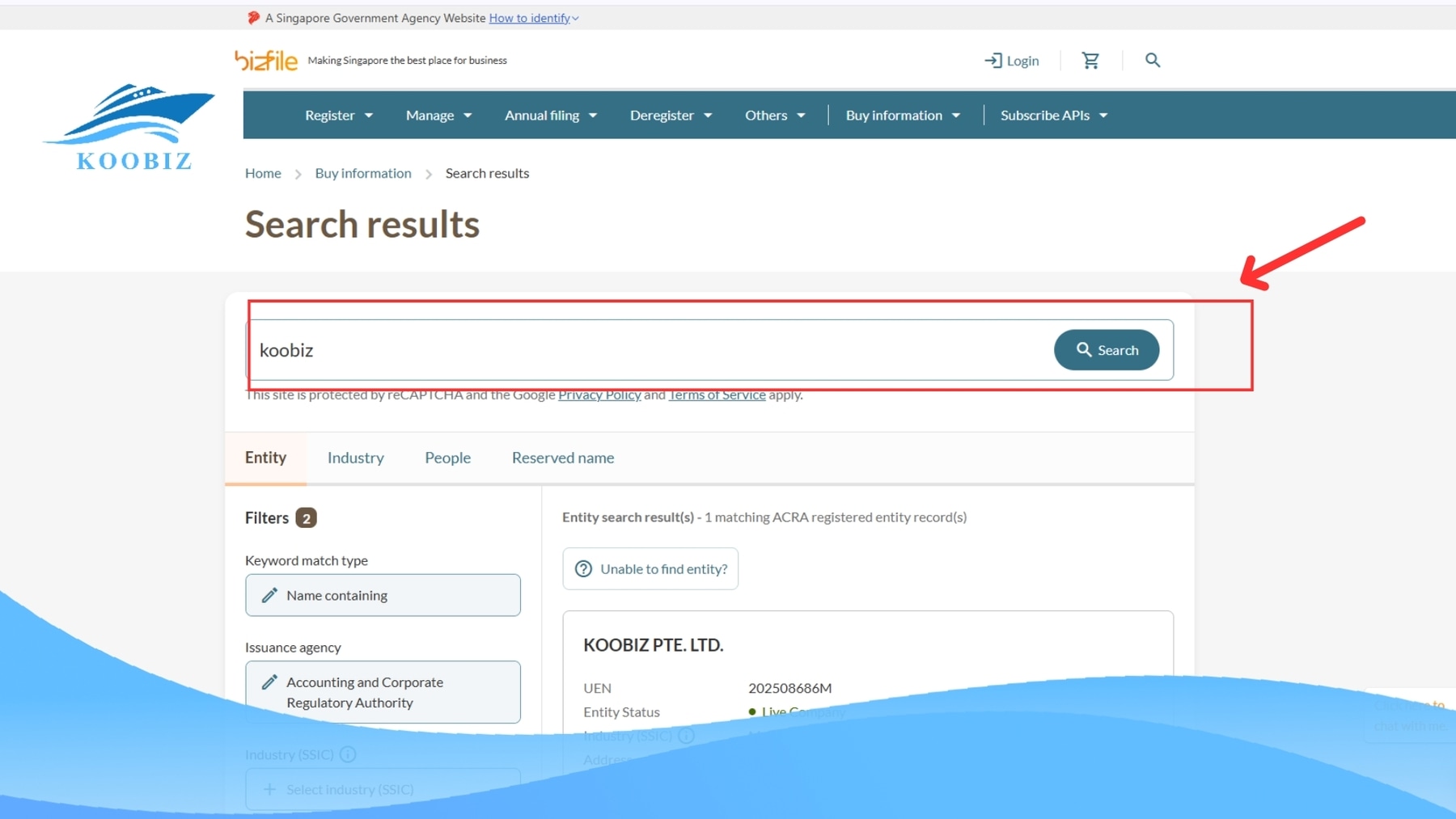The image size is (1456, 819).
Task: Click the Industry (SSIC) info icon
Action: point(348,754)
